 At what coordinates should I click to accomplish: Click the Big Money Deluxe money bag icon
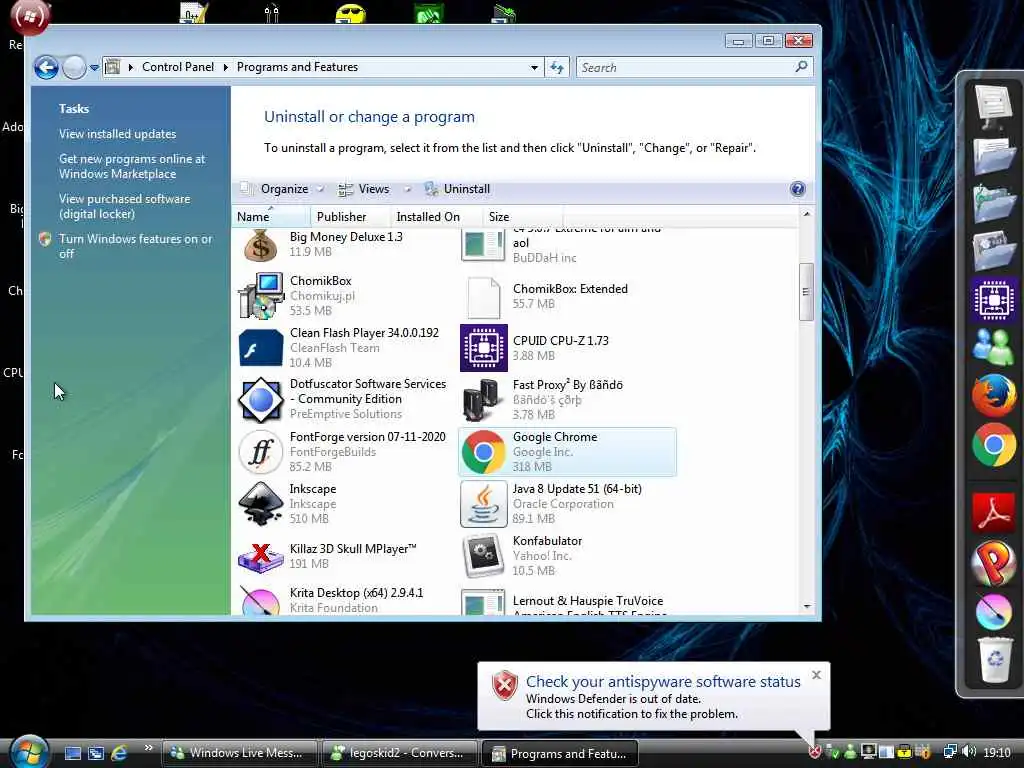point(261,247)
